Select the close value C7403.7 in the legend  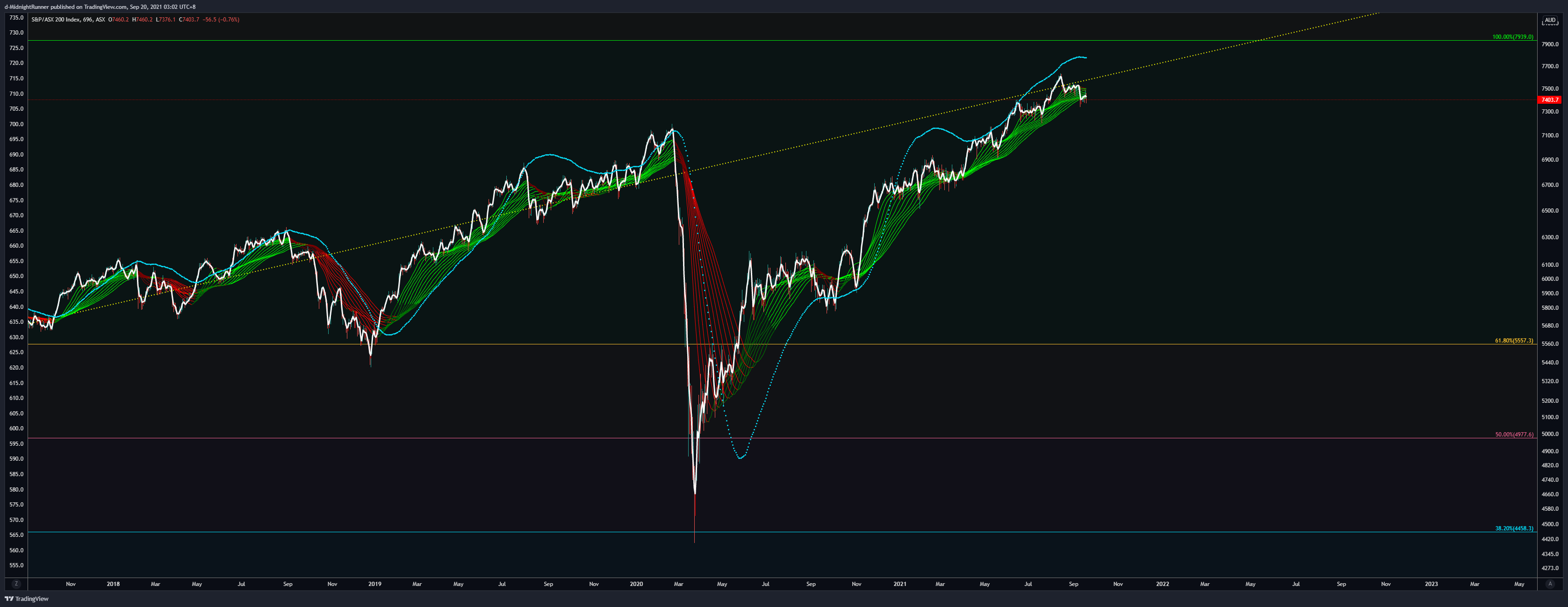(189, 20)
